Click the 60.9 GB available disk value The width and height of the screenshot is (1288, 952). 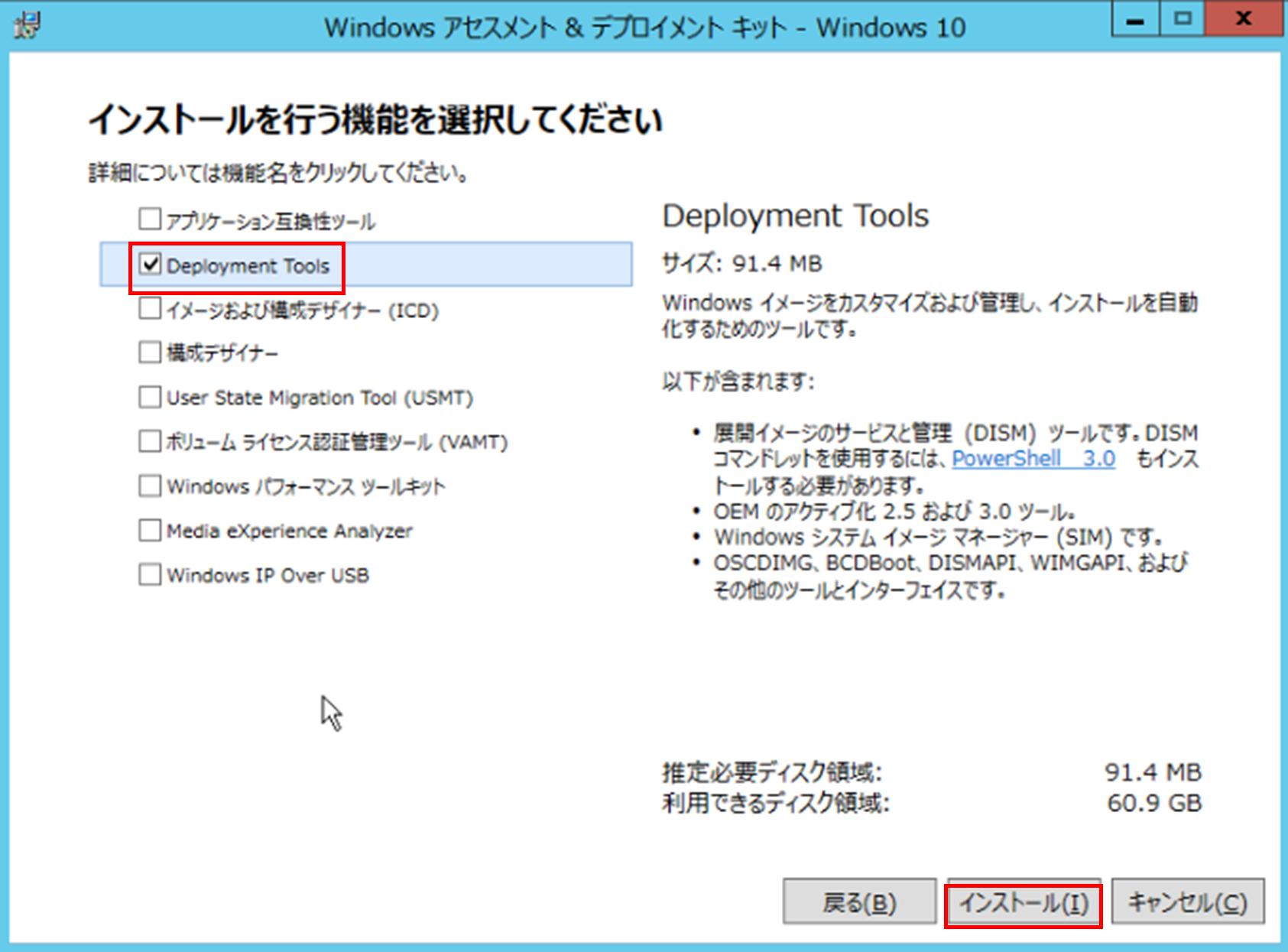coord(1154,803)
